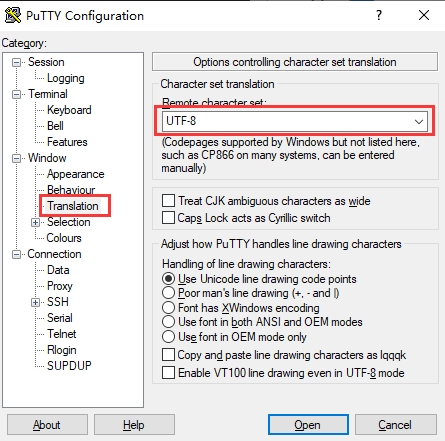The height and width of the screenshot is (441, 445).
Task: Expand the SSH tree node
Action: coord(35,302)
